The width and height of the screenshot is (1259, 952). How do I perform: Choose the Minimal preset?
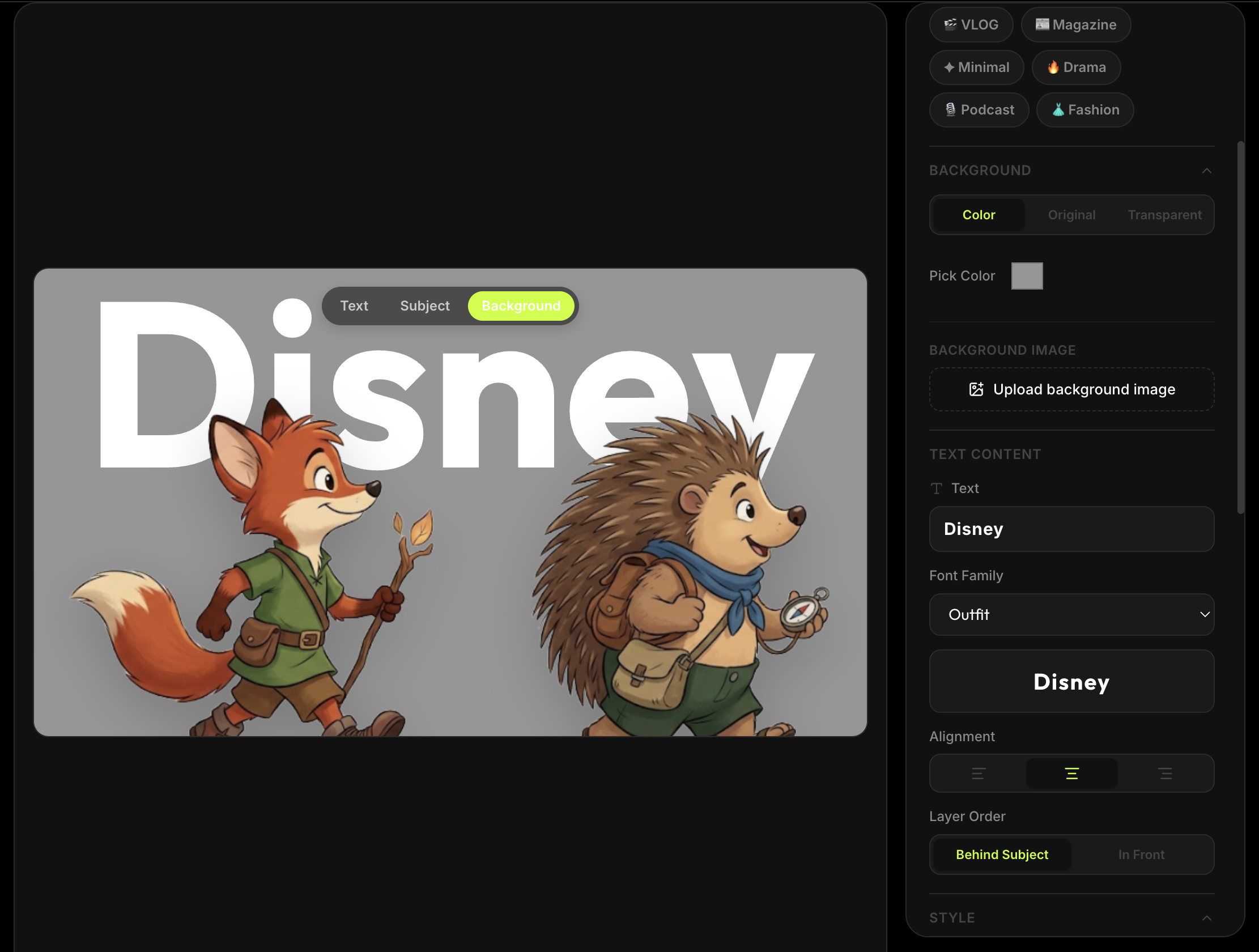[x=977, y=67]
